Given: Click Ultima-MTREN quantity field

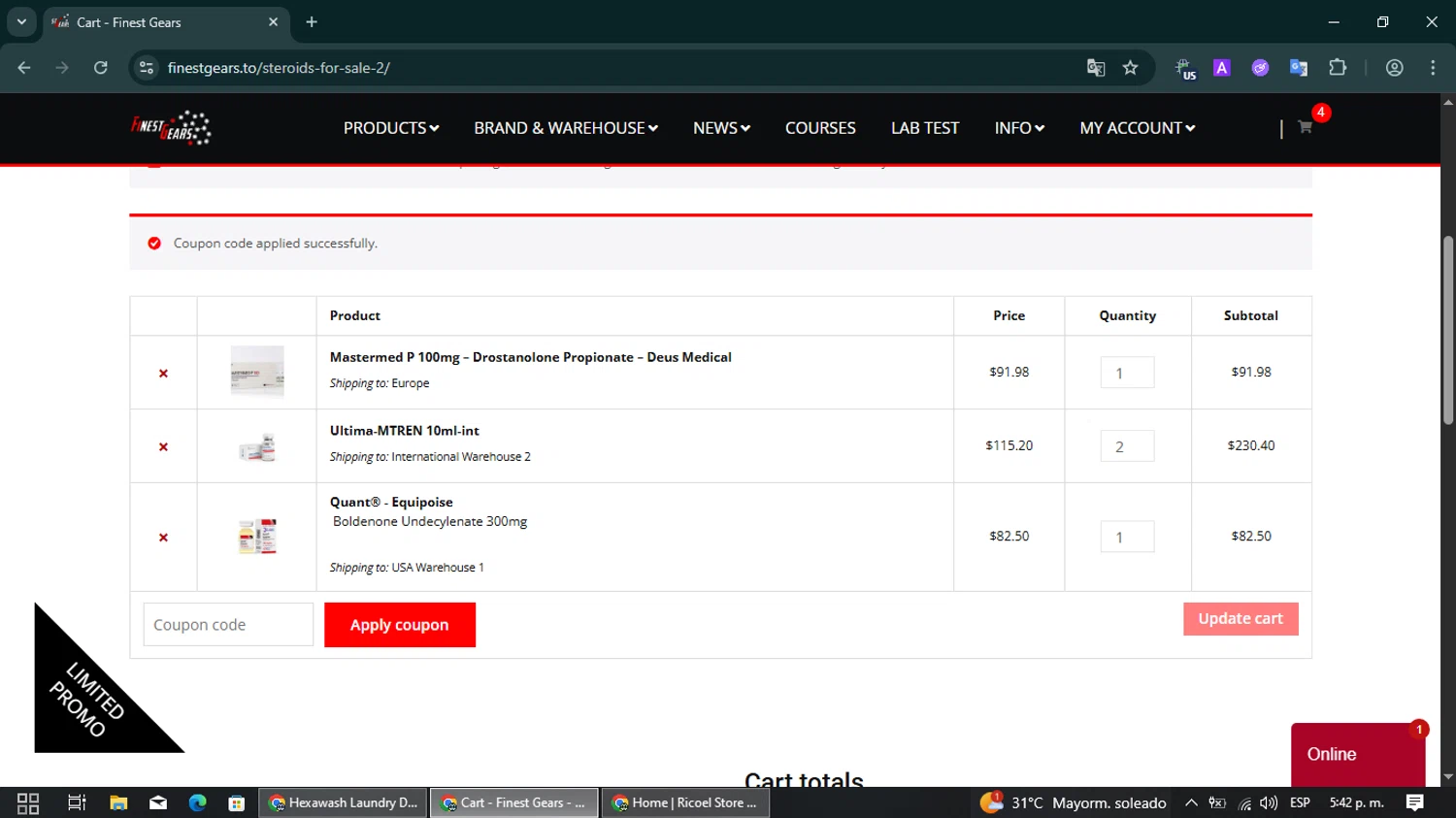Looking at the screenshot, I should (x=1127, y=446).
